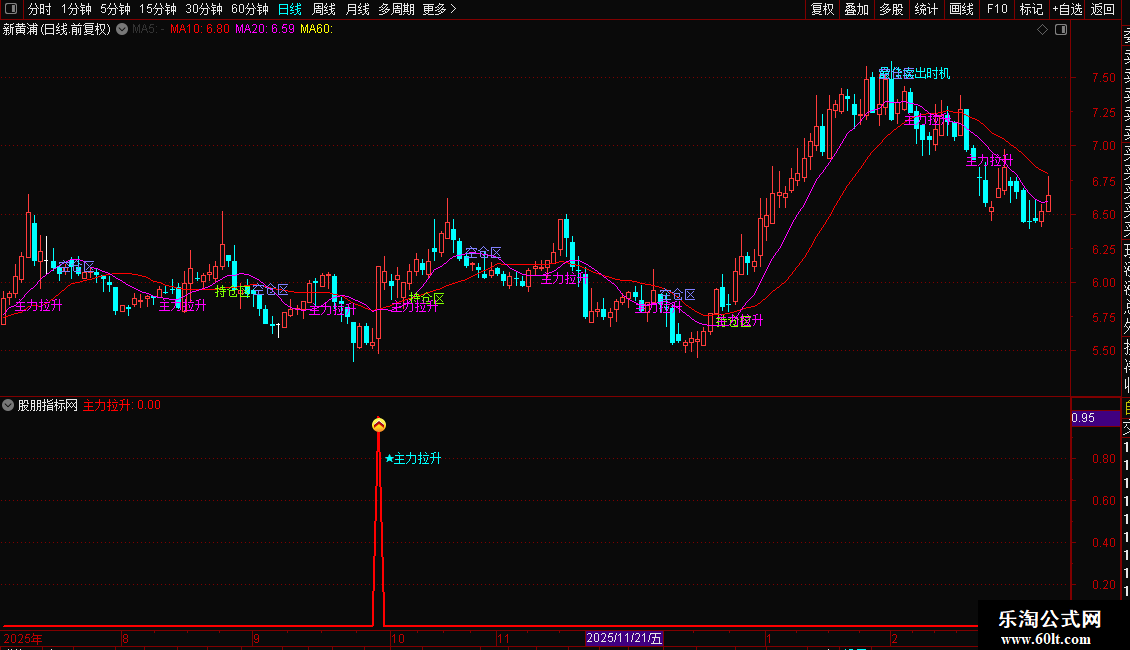The width and height of the screenshot is (1130, 650).
Task: Click the diamond icon above price axis
Action: 1042,30
